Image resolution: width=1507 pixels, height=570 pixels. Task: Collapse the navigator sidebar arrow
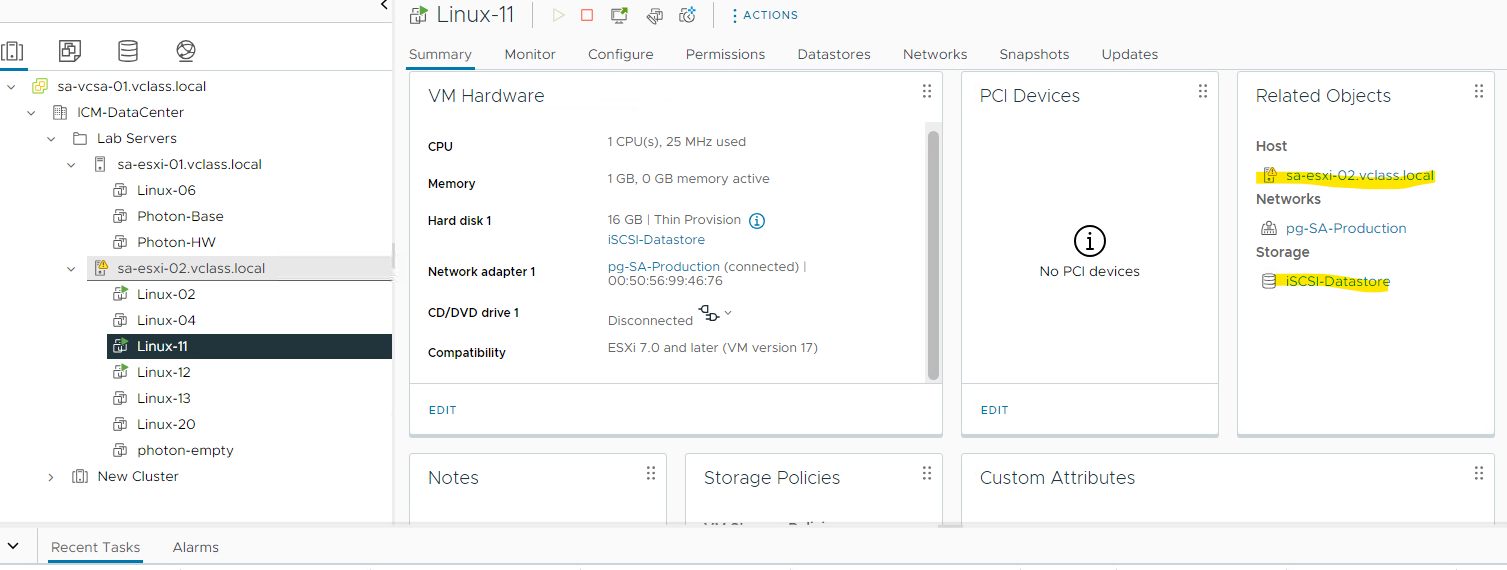(385, 6)
